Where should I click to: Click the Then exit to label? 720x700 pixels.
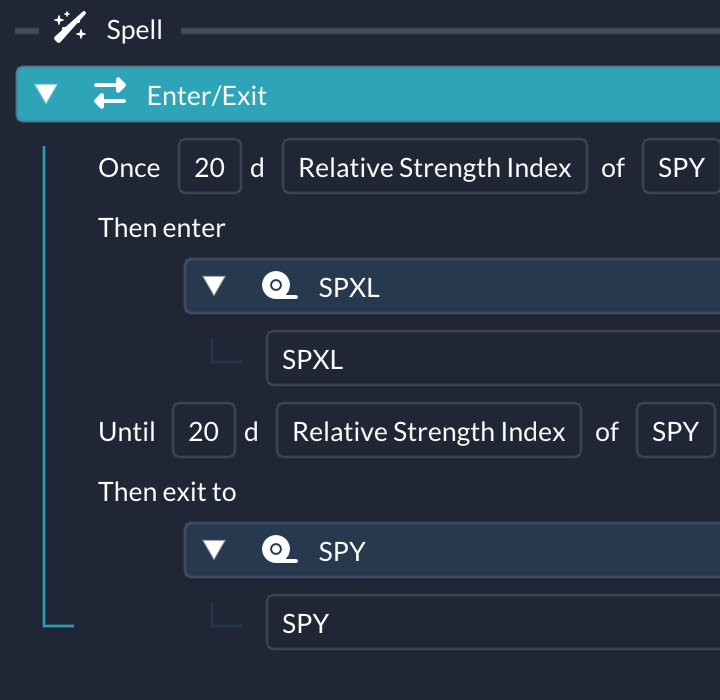(167, 491)
